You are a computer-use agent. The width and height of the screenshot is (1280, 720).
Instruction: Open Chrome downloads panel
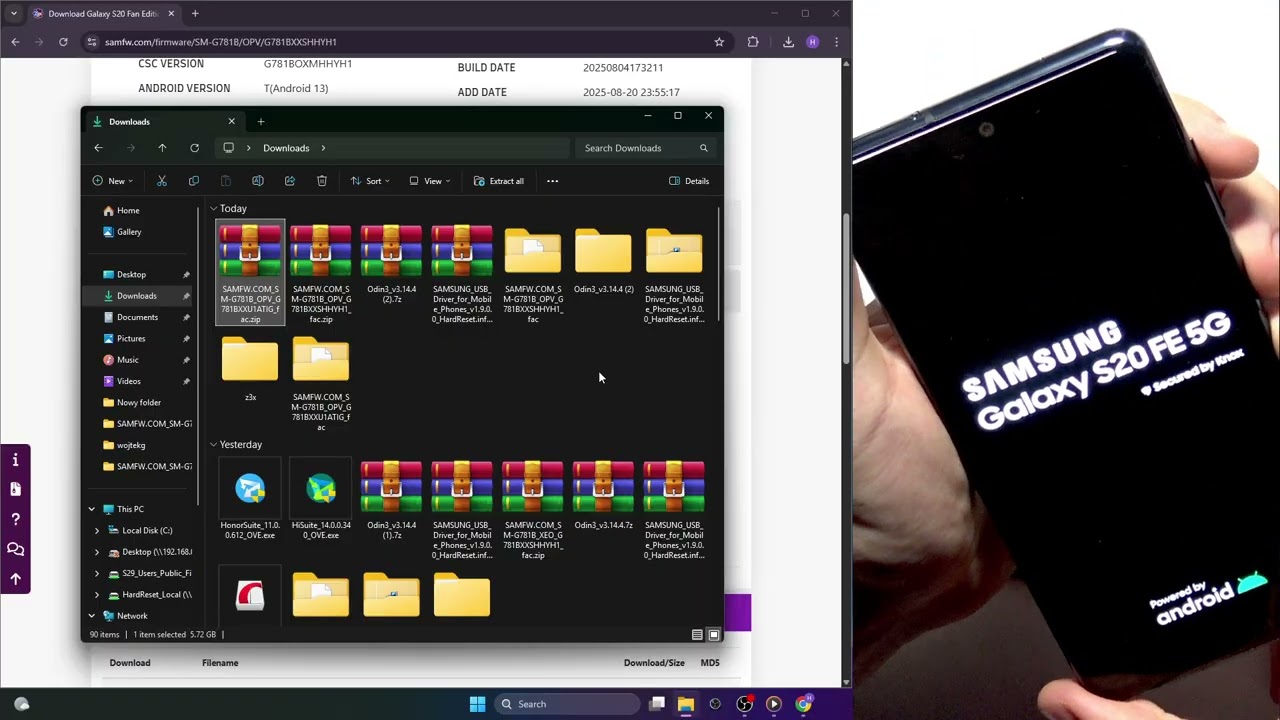tap(788, 42)
